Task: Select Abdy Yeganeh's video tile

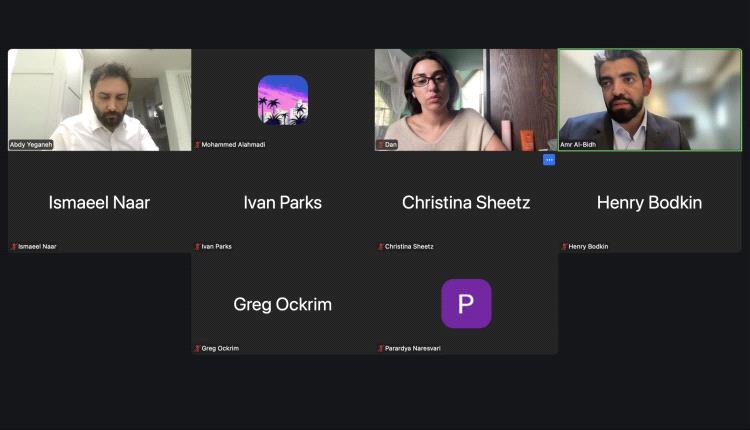Action: tap(99, 100)
